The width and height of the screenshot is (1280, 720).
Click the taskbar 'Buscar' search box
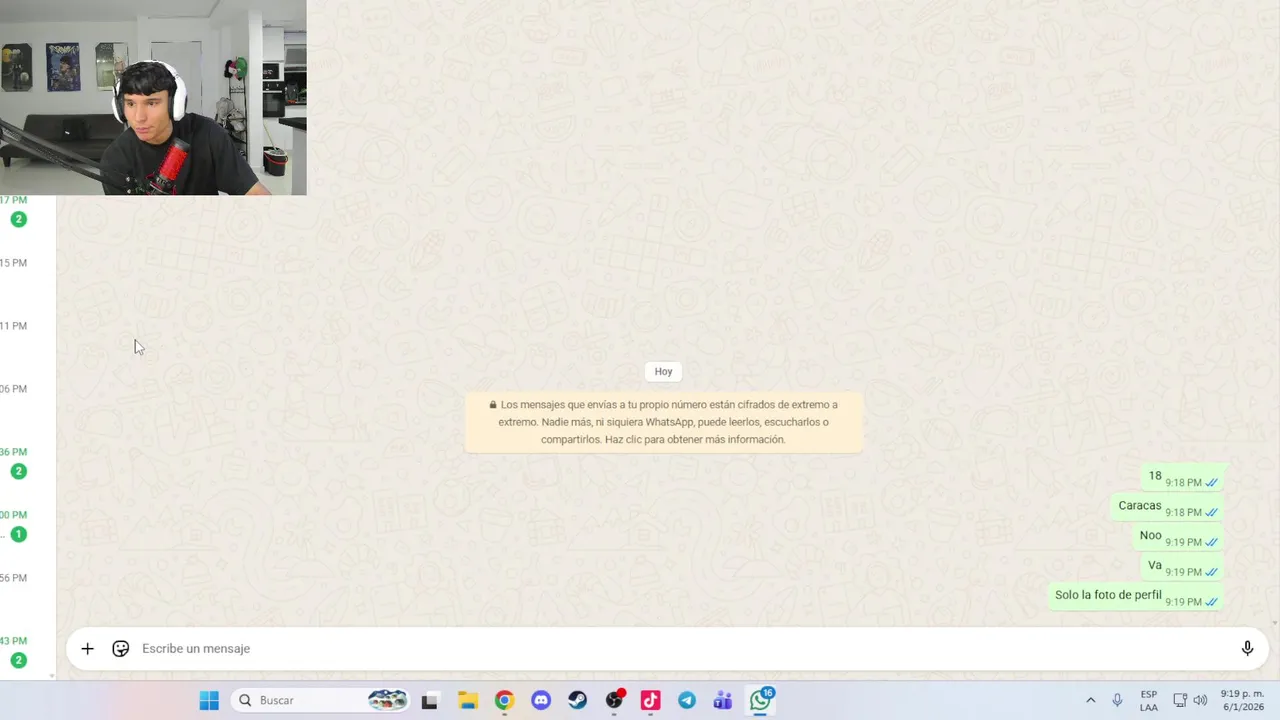coord(321,701)
